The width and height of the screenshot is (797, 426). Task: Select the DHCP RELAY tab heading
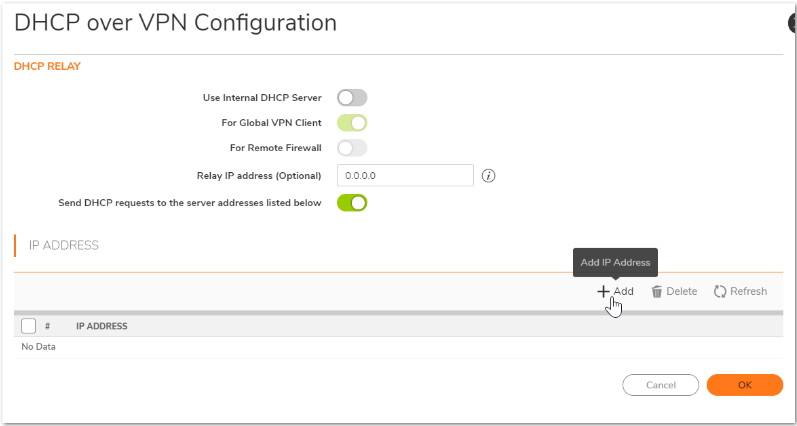point(47,66)
